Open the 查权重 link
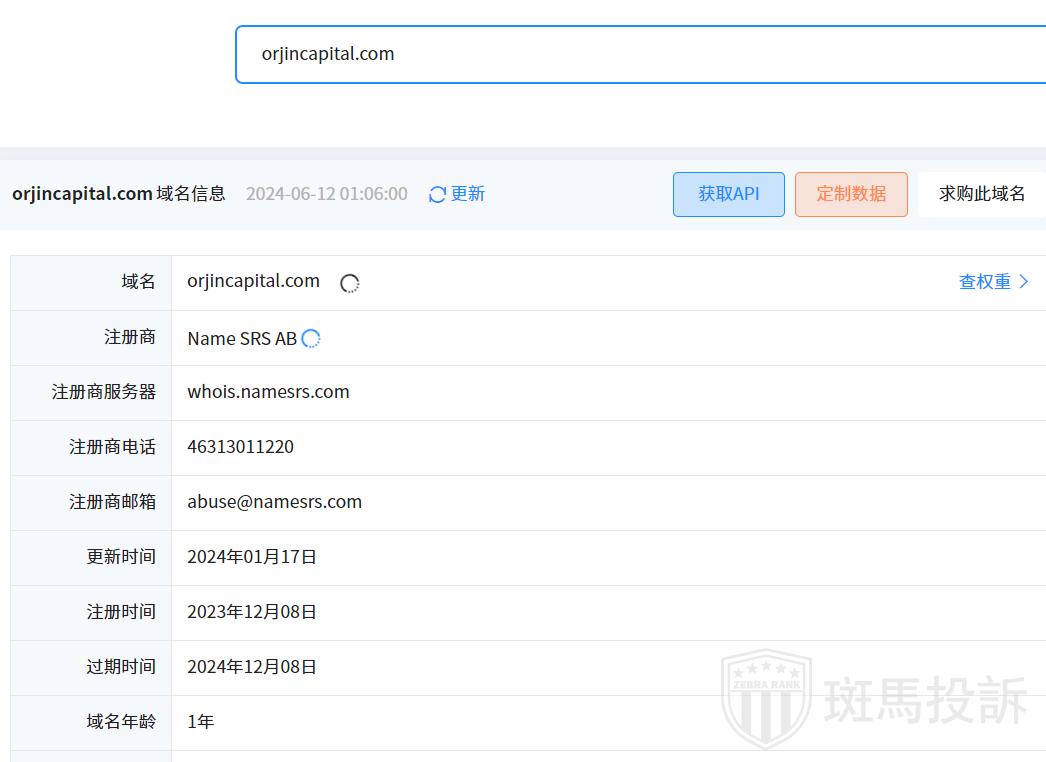Image resolution: width=1046 pixels, height=762 pixels. pyautogui.click(x=984, y=282)
